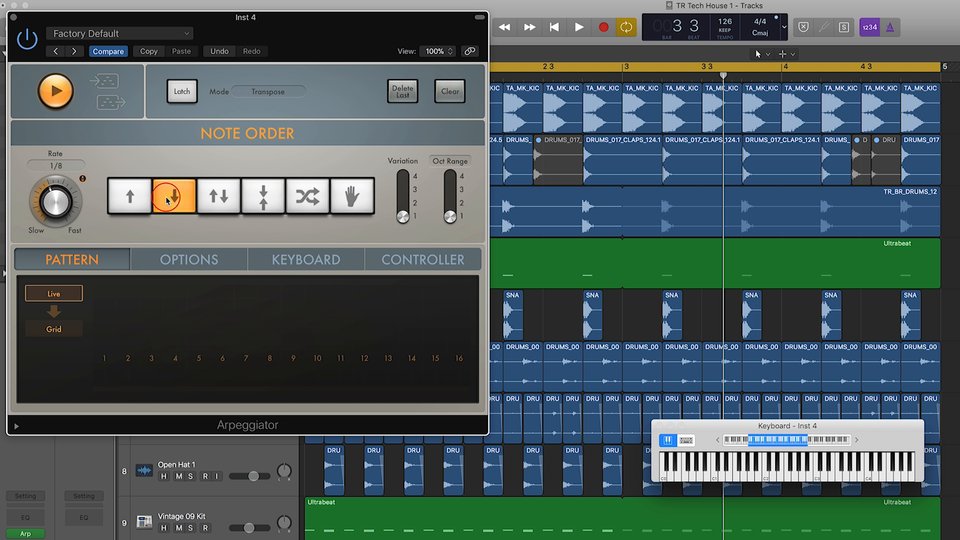Screen dimensions: 960x540
Task: Select the Down note order arrow
Action: pos(174,196)
